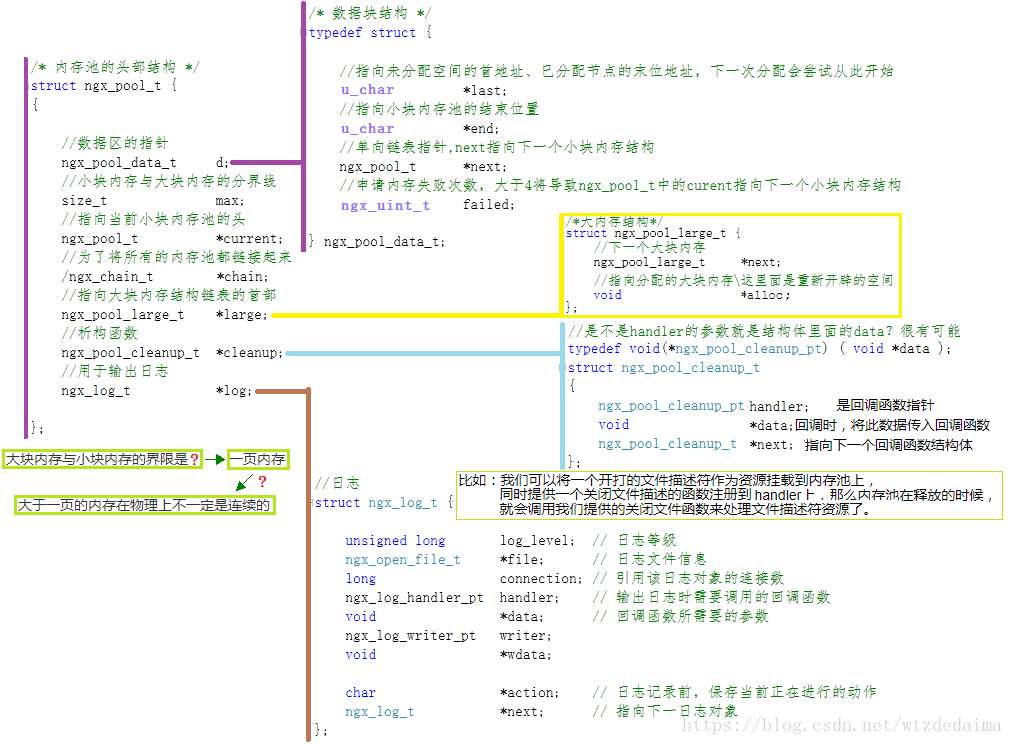The width and height of the screenshot is (1013, 745).
Task: Click the 'size_t' type in ngx_pool_t
Action: click(x=85, y=200)
